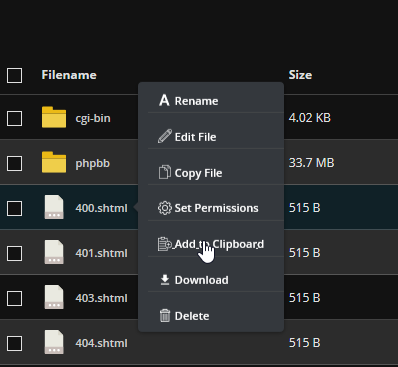
Task: Click the phpbb folder icon
Action: (x=54, y=162)
